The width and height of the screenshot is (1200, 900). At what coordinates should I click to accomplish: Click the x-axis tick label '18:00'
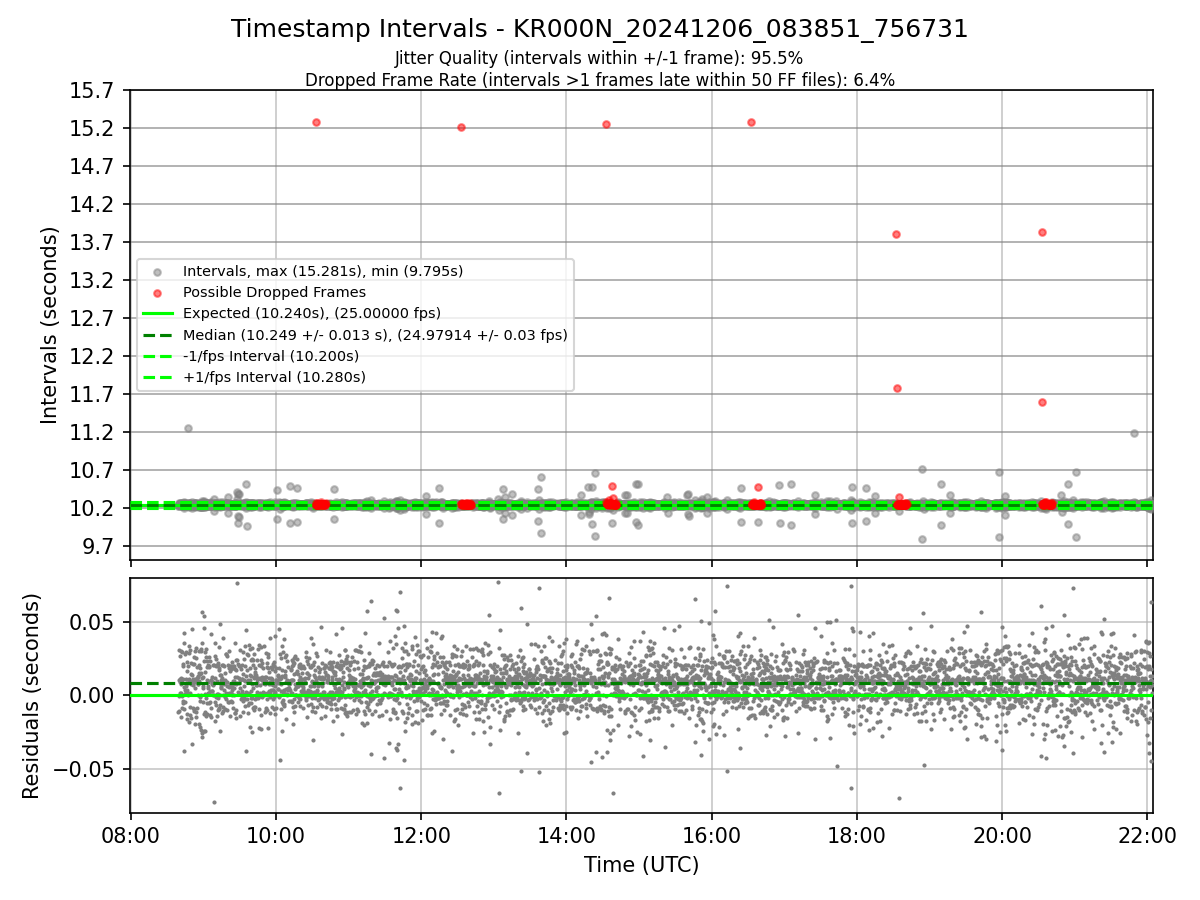[x=857, y=837]
